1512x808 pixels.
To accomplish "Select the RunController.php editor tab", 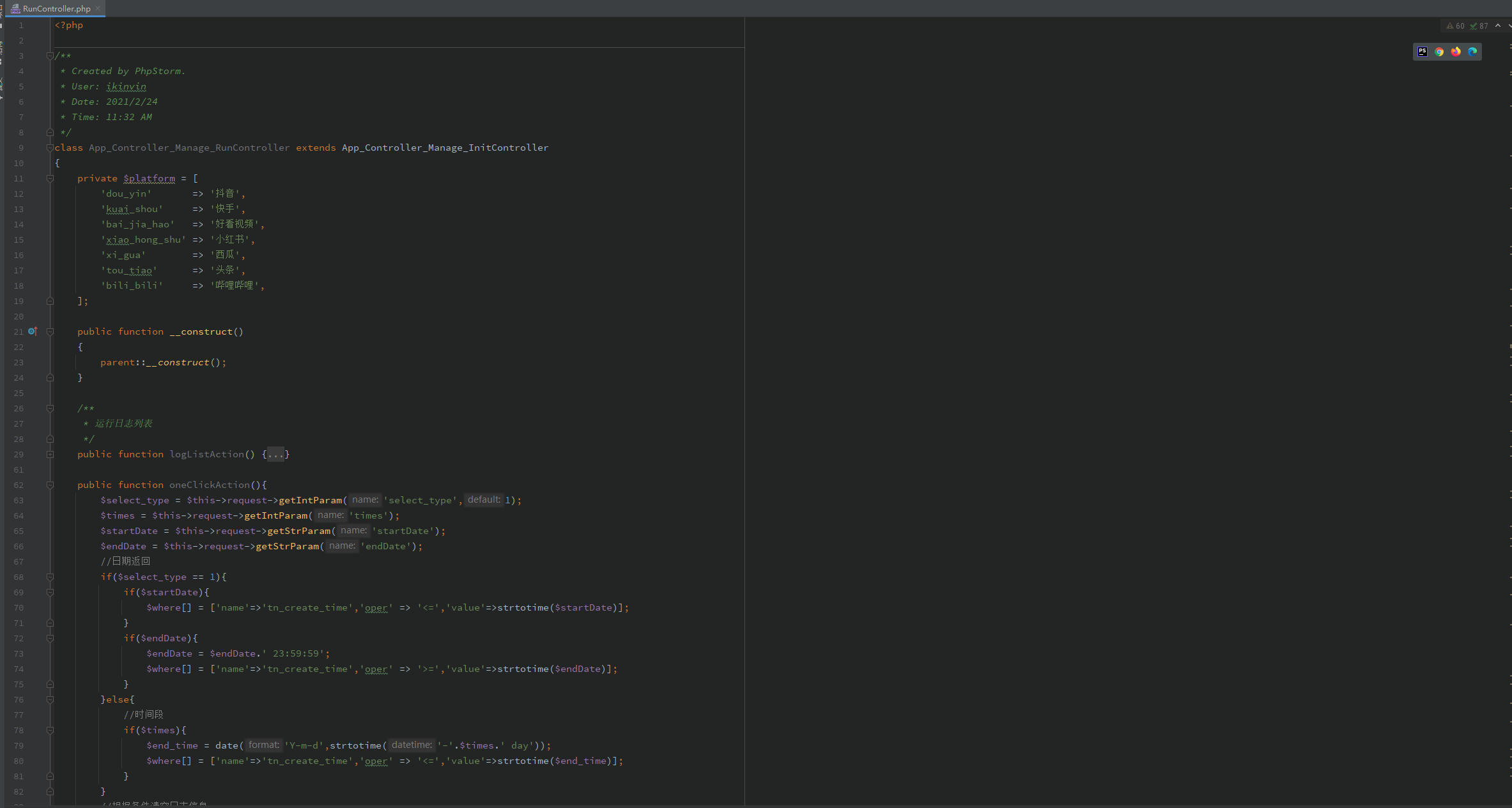I will (x=56, y=8).
